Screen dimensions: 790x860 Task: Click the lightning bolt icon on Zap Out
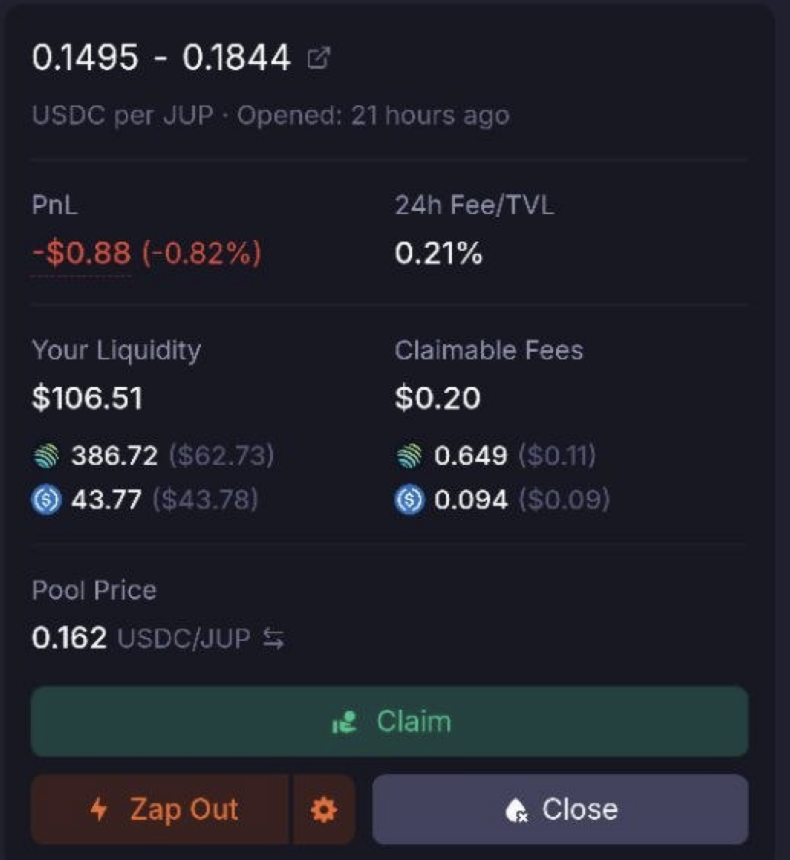(98, 809)
